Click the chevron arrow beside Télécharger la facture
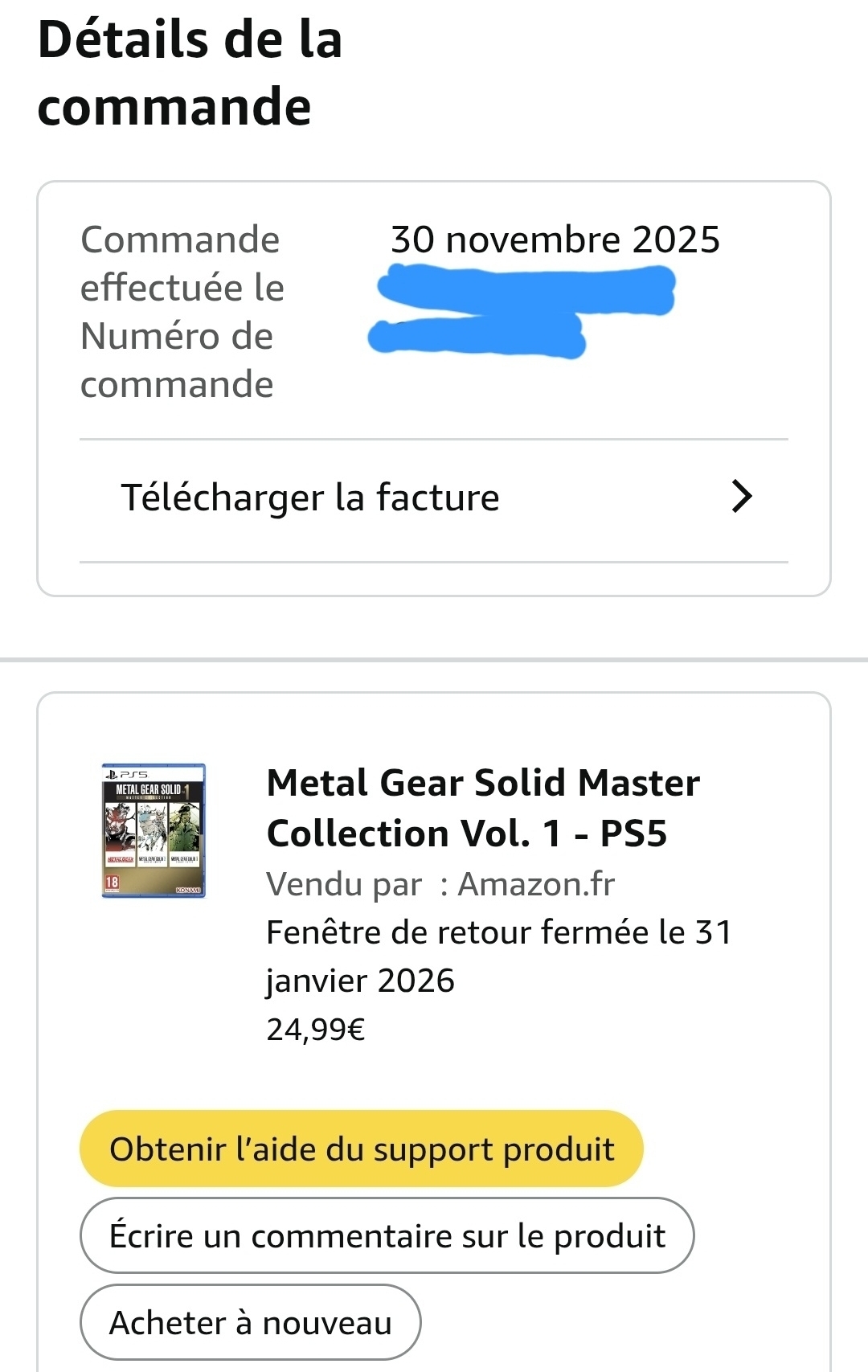 [x=741, y=497]
